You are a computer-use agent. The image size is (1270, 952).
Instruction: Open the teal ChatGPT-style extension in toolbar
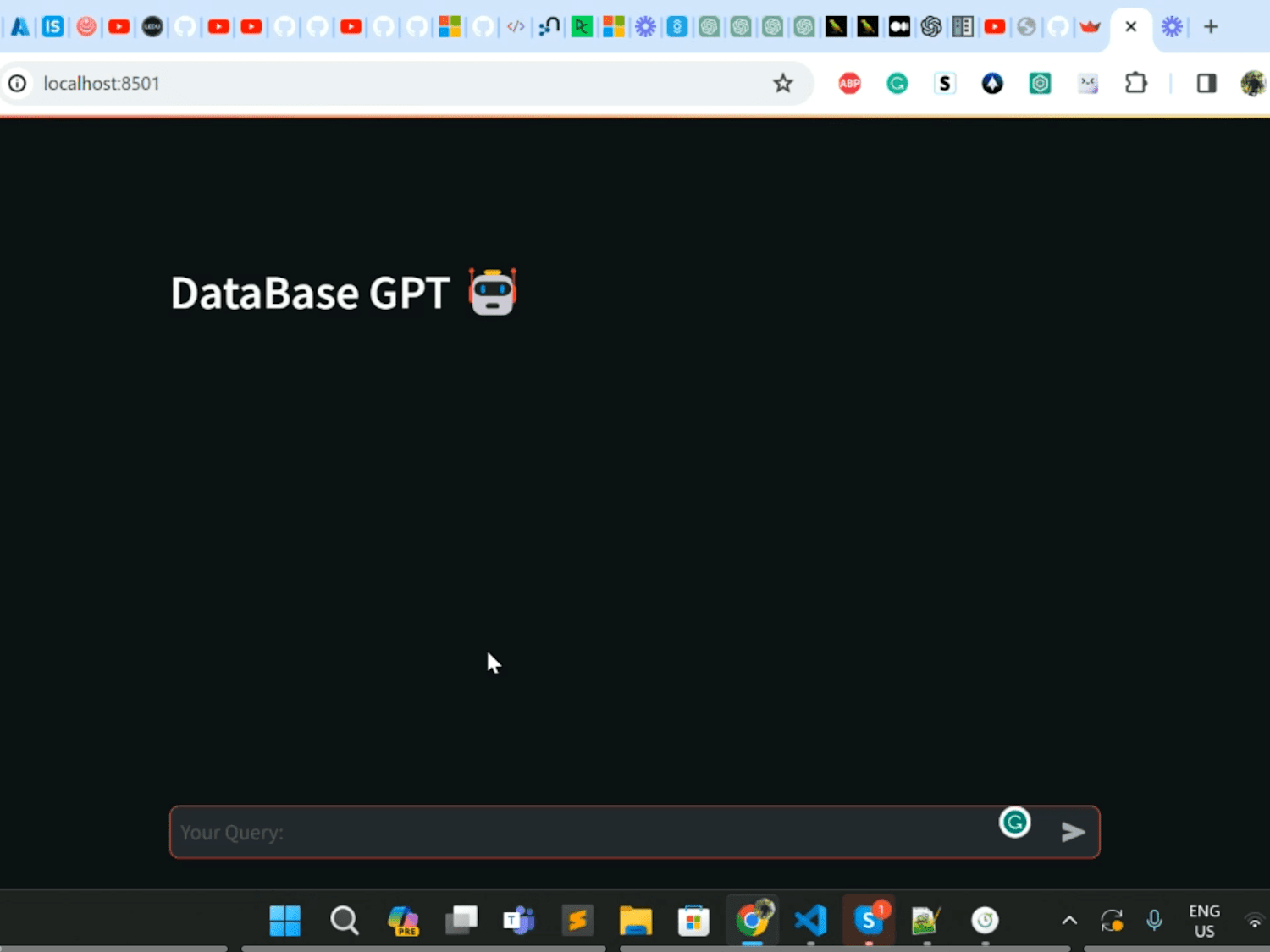(x=1040, y=83)
